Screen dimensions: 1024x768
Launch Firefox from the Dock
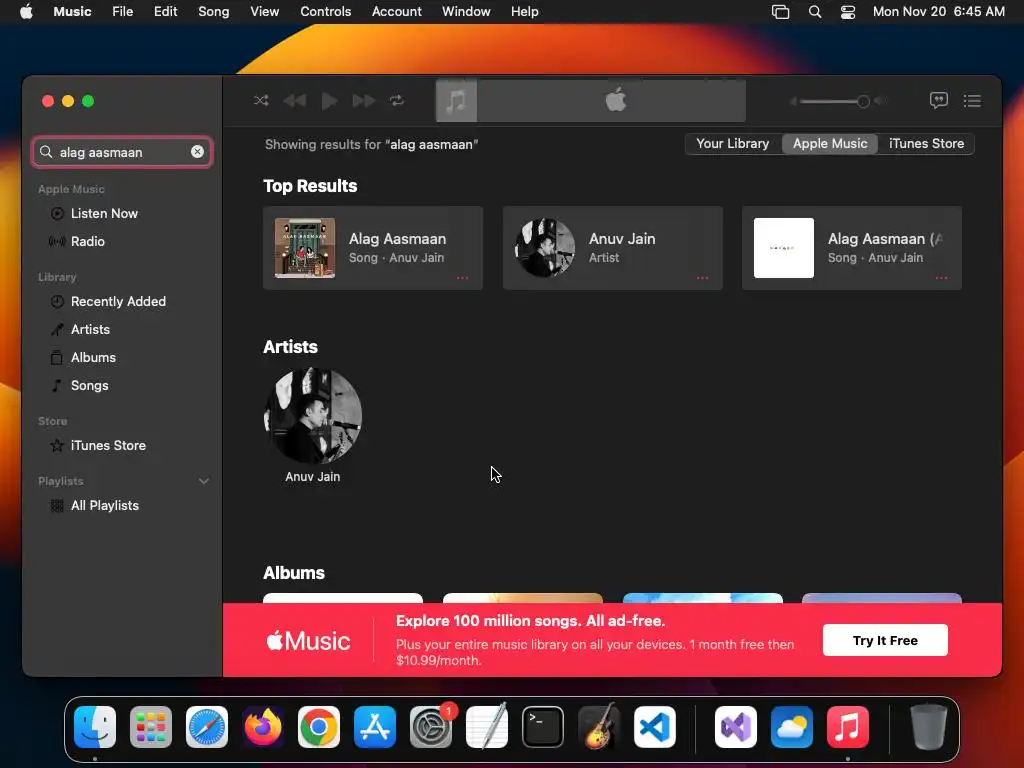263,727
